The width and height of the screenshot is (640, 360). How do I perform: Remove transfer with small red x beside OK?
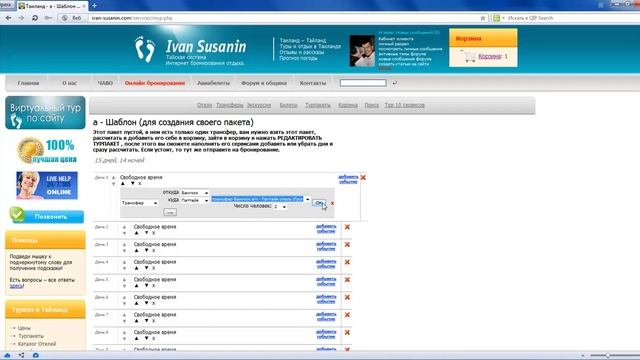(332, 203)
